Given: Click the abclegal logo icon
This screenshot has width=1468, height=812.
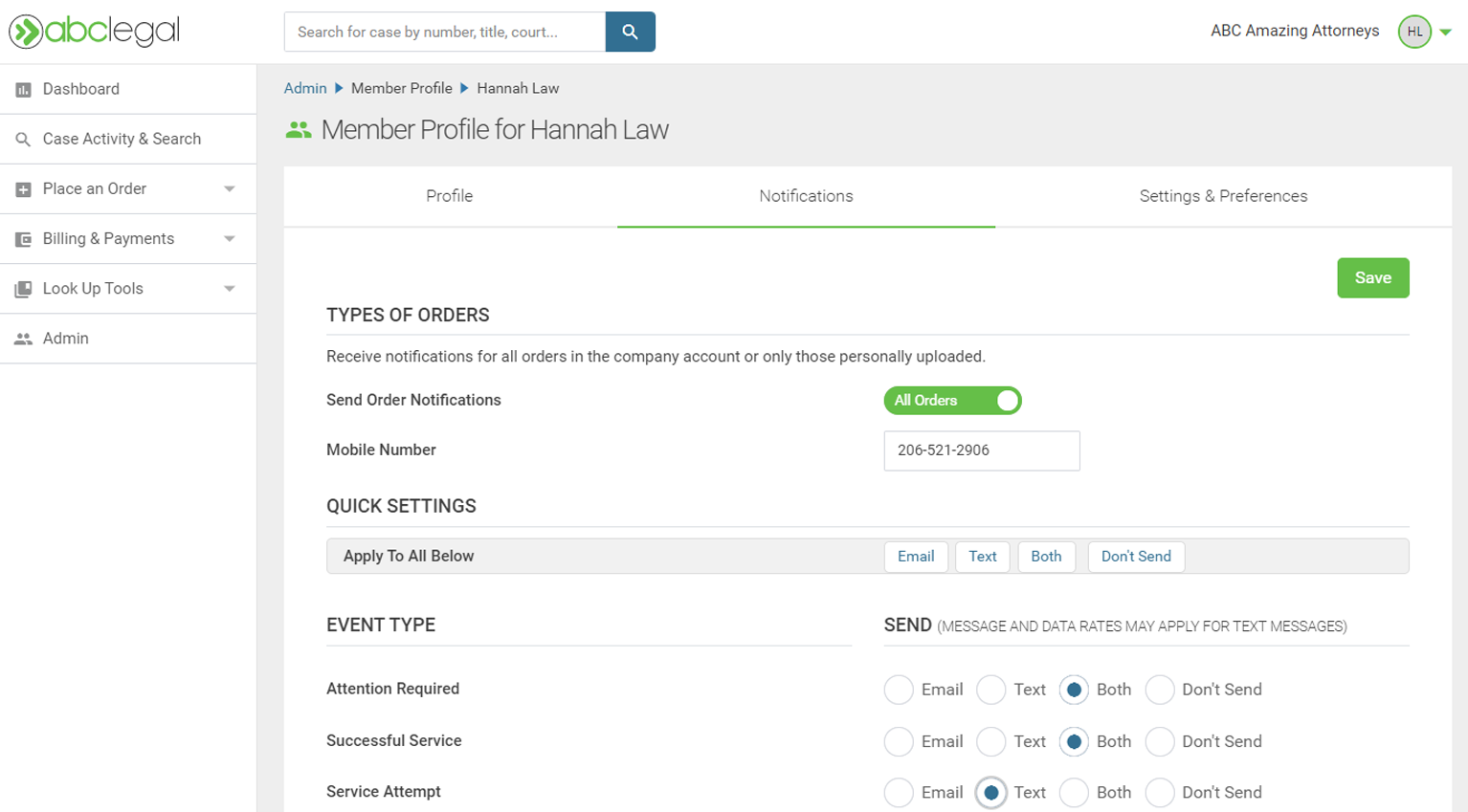Looking at the screenshot, I should (x=26, y=32).
